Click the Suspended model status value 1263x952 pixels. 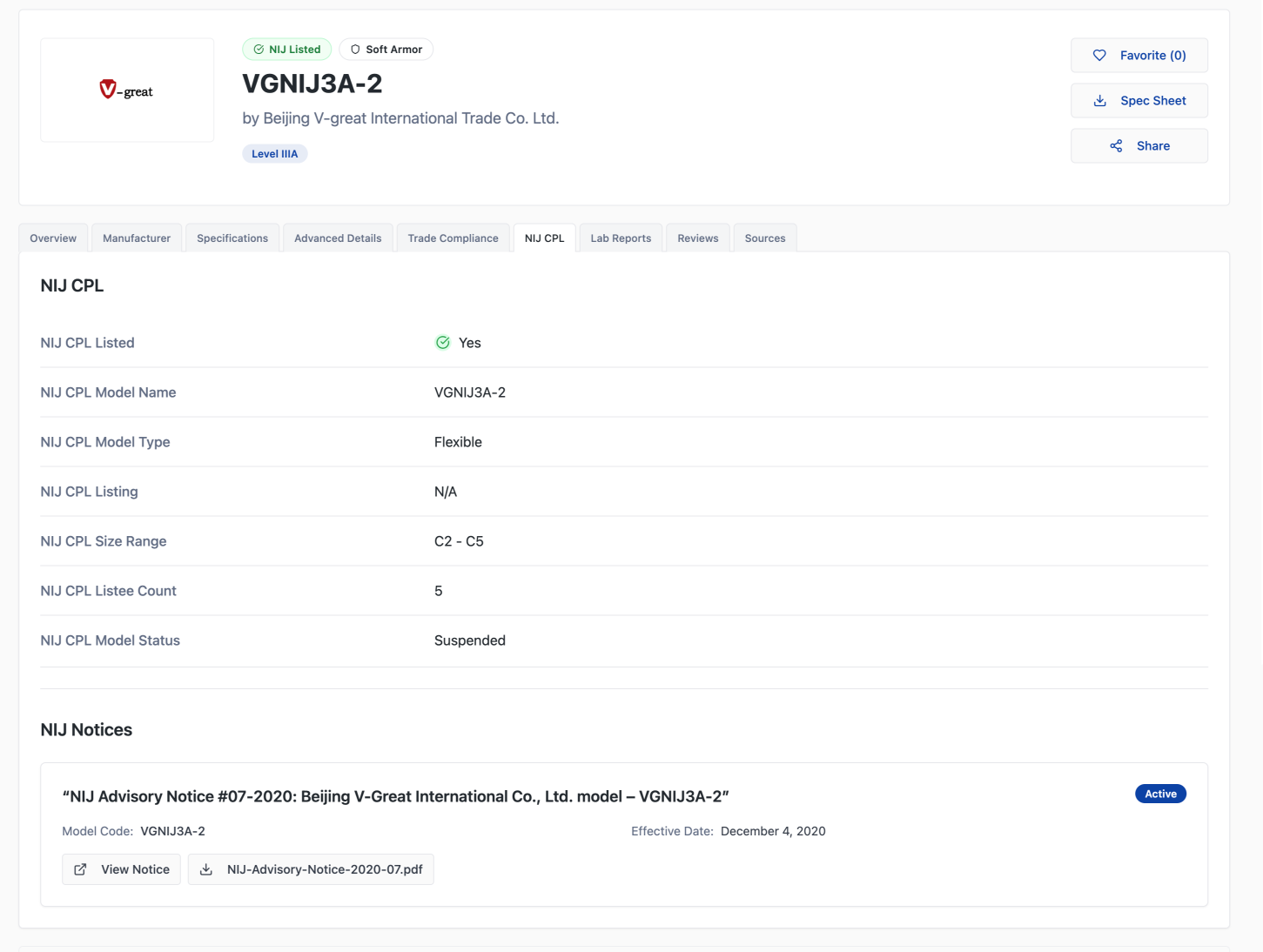tap(470, 640)
